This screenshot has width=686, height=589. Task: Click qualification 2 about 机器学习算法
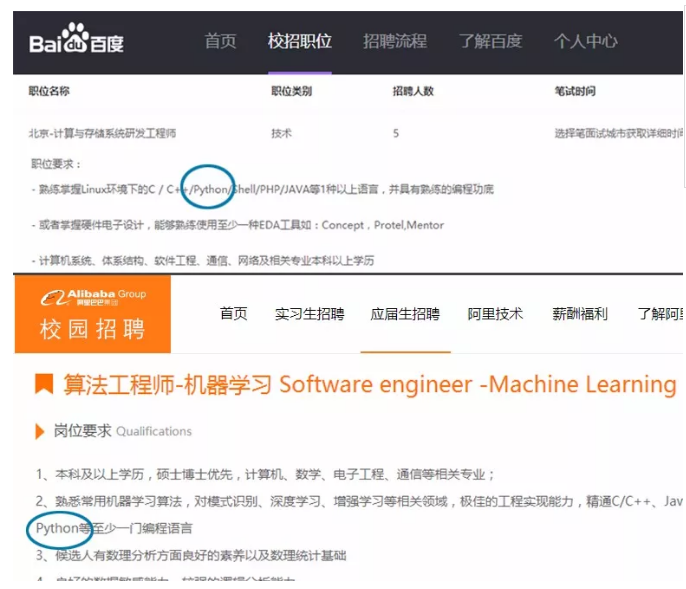(x=359, y=501)
